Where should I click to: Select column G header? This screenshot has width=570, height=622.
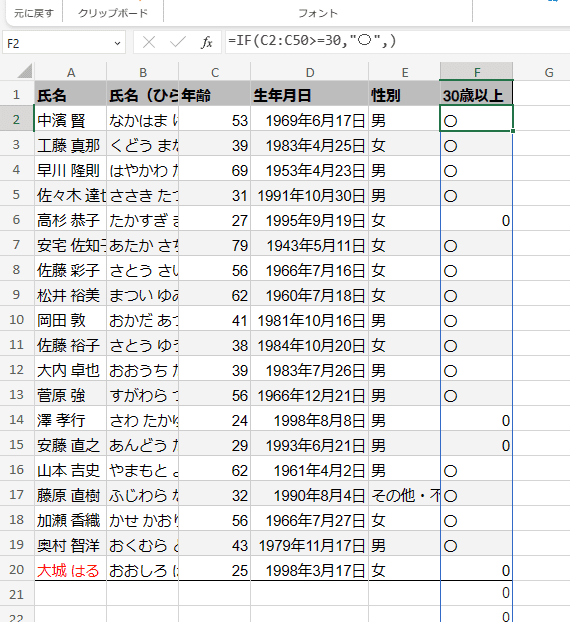(549, 72)
